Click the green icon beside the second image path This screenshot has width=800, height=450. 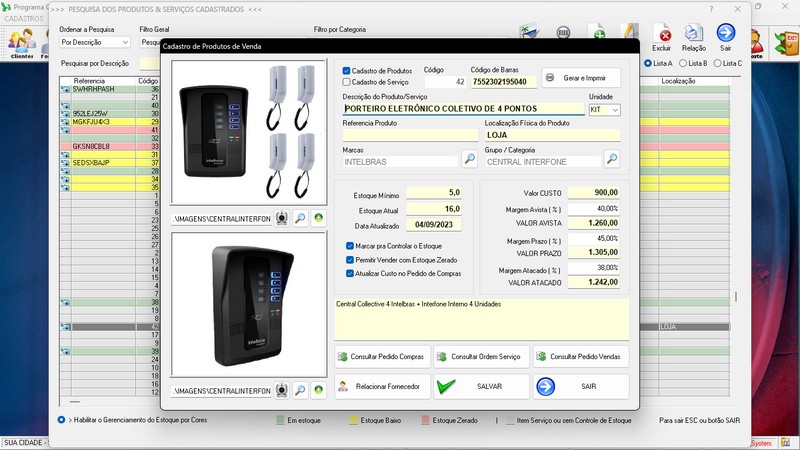tap(318, 389)
